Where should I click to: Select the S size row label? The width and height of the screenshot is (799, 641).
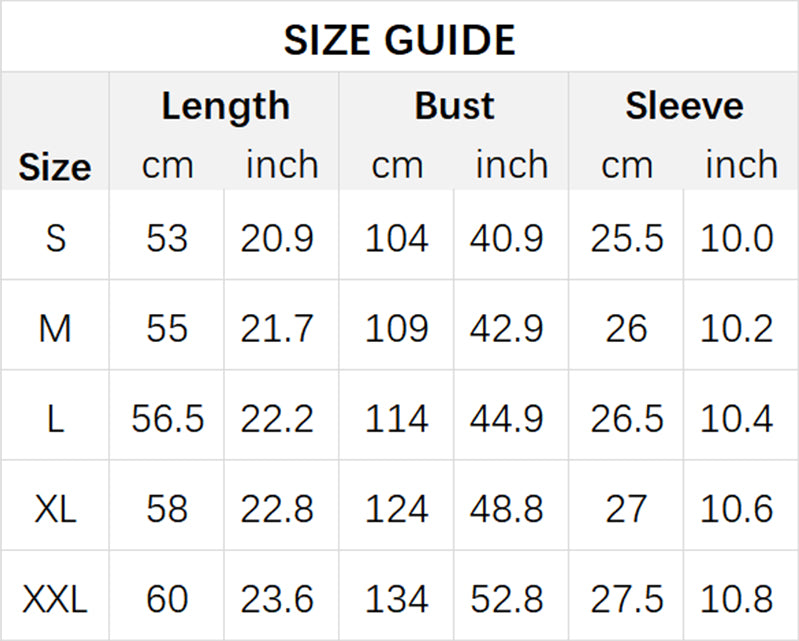click(55, 238)
